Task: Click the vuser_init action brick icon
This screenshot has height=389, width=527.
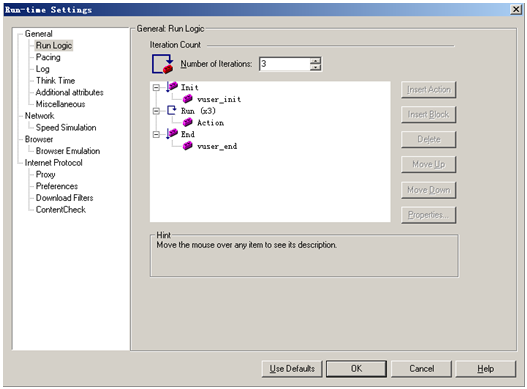Action: click(x=188, y=99)
